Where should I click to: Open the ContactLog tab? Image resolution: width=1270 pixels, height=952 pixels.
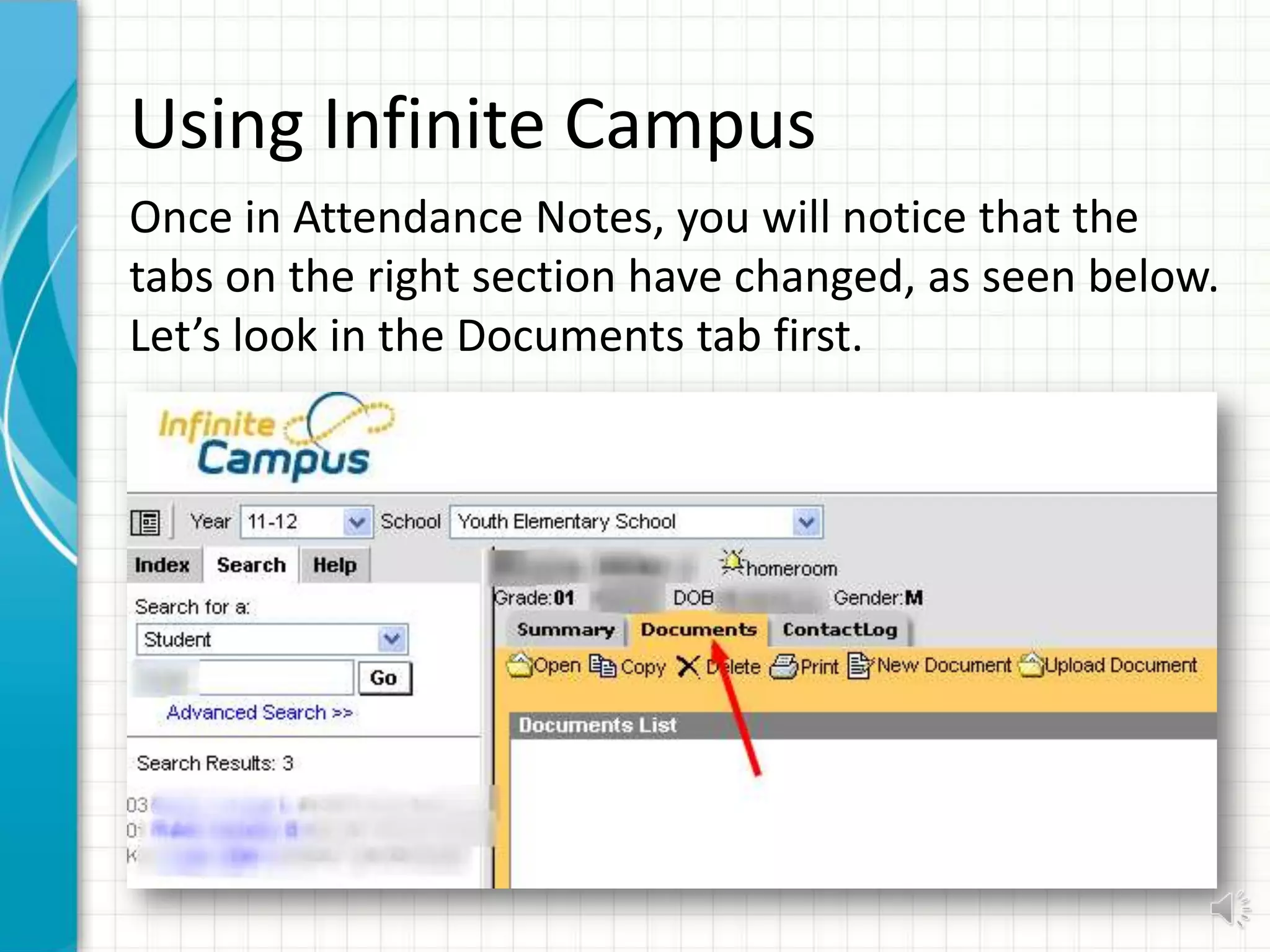click(840, 630)
